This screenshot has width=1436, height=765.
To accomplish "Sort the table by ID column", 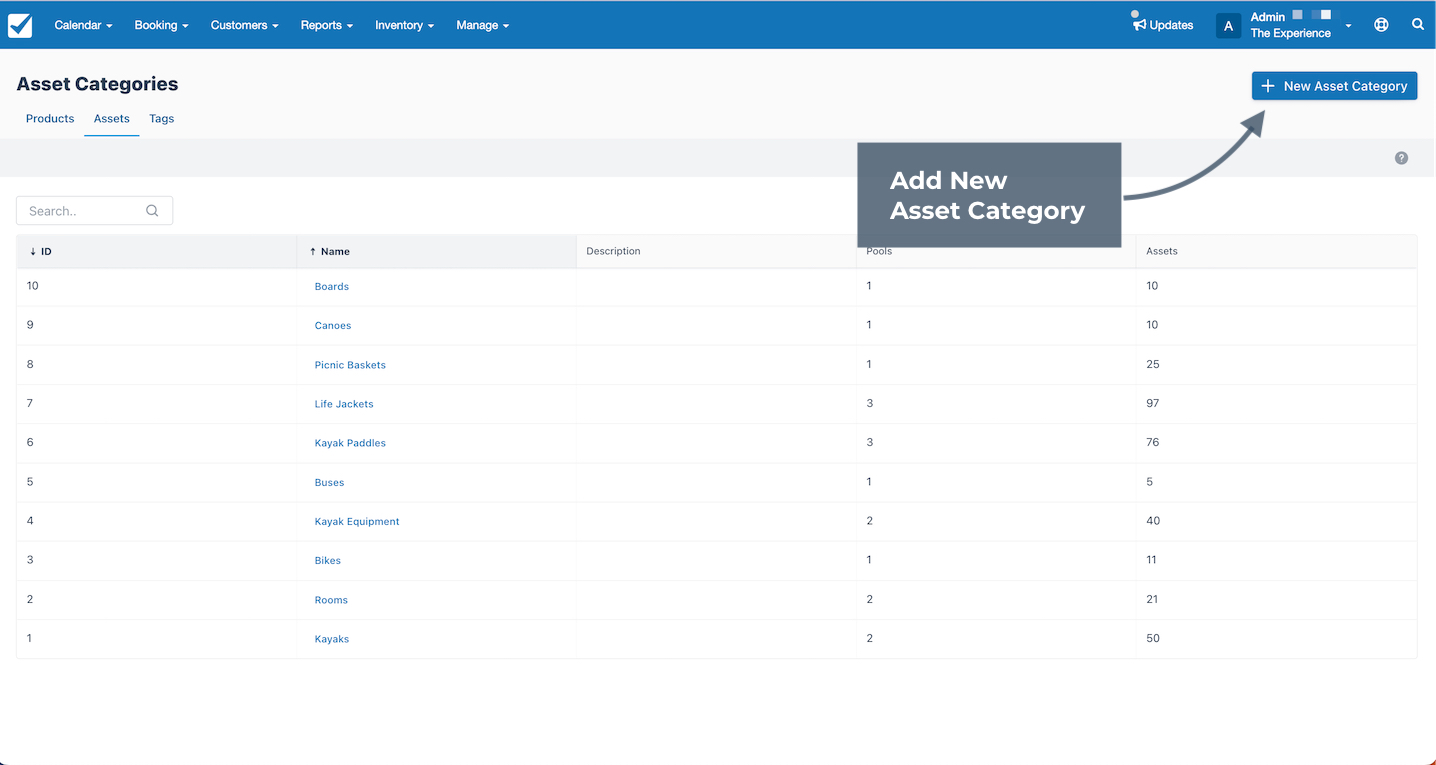I will [x=157, y=251].
